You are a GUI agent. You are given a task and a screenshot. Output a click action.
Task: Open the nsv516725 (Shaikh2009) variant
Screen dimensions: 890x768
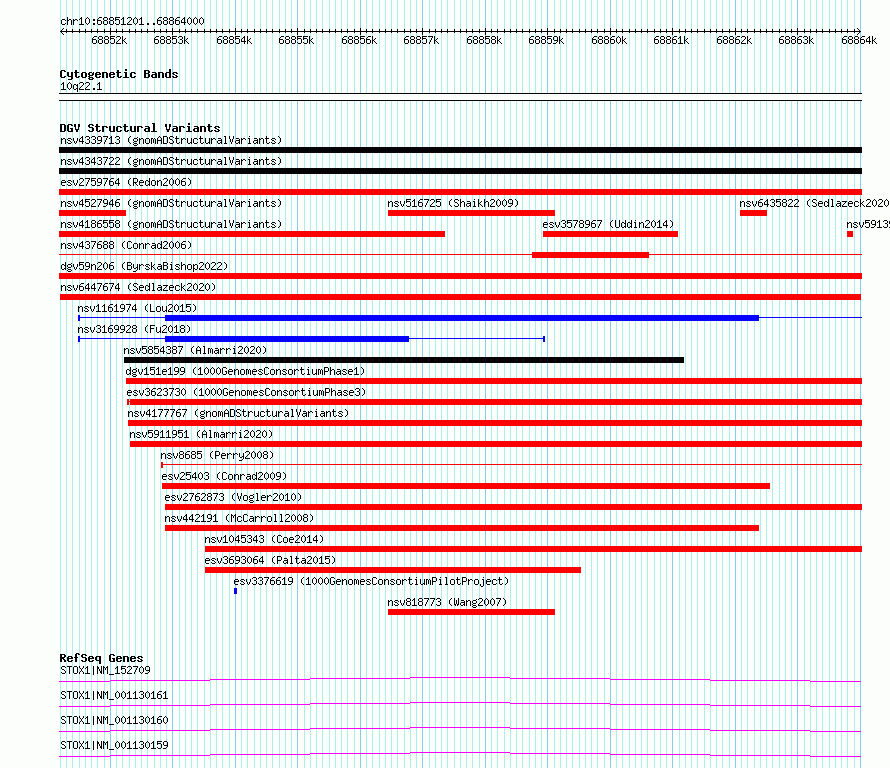453,203
